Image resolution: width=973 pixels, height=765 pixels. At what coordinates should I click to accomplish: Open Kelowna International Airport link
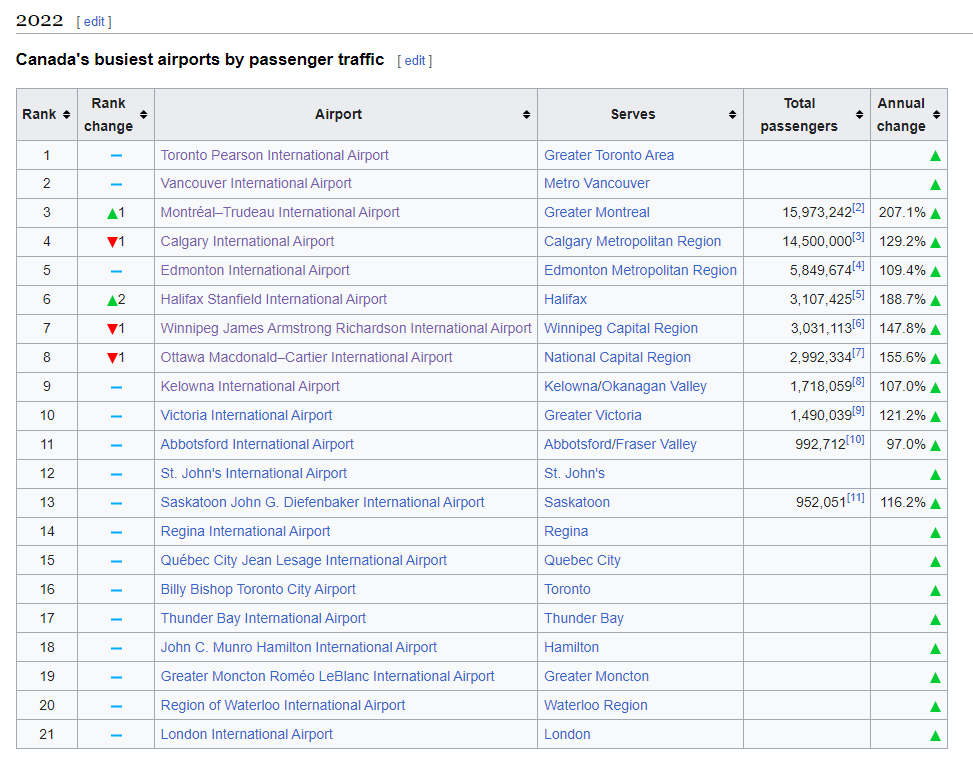(250, 387)
